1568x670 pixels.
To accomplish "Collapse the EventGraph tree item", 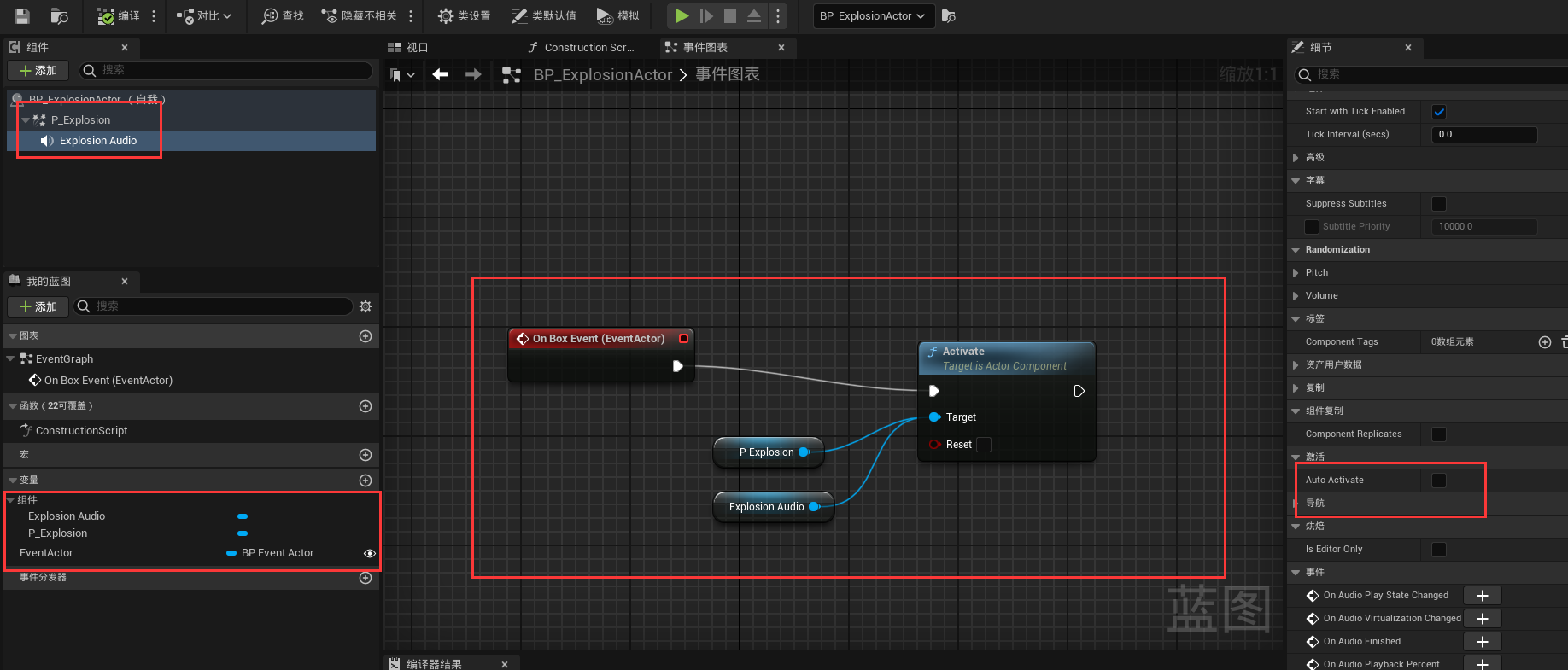I will coord(10,359).
